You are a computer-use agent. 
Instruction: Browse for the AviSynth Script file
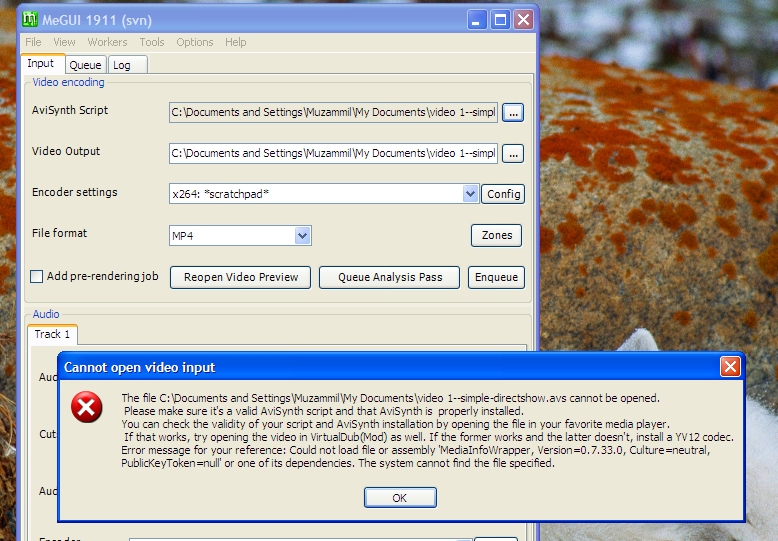pos(513,113)
